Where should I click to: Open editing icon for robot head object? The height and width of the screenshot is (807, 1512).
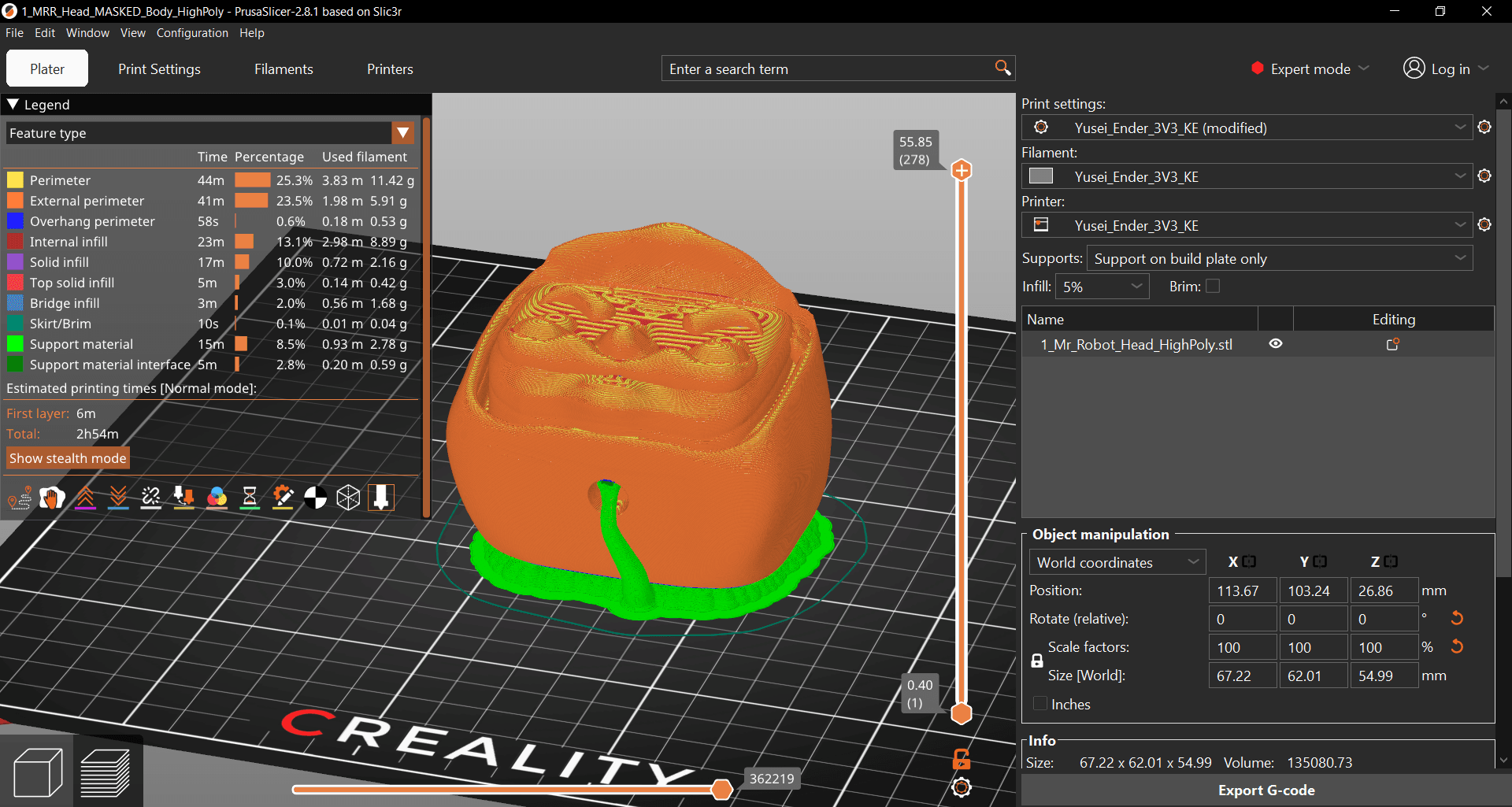point(1393,344)
